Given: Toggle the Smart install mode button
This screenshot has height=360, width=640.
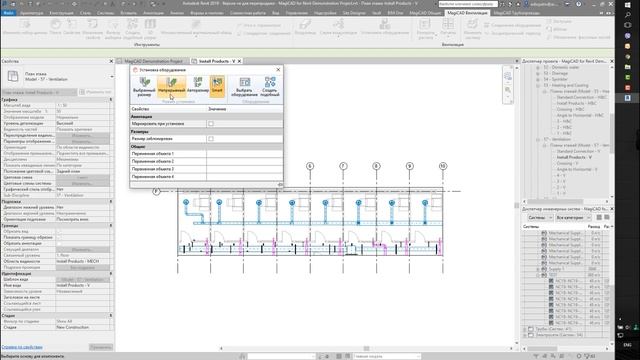Looking at the screenshot, I should [x=217, y=87].
